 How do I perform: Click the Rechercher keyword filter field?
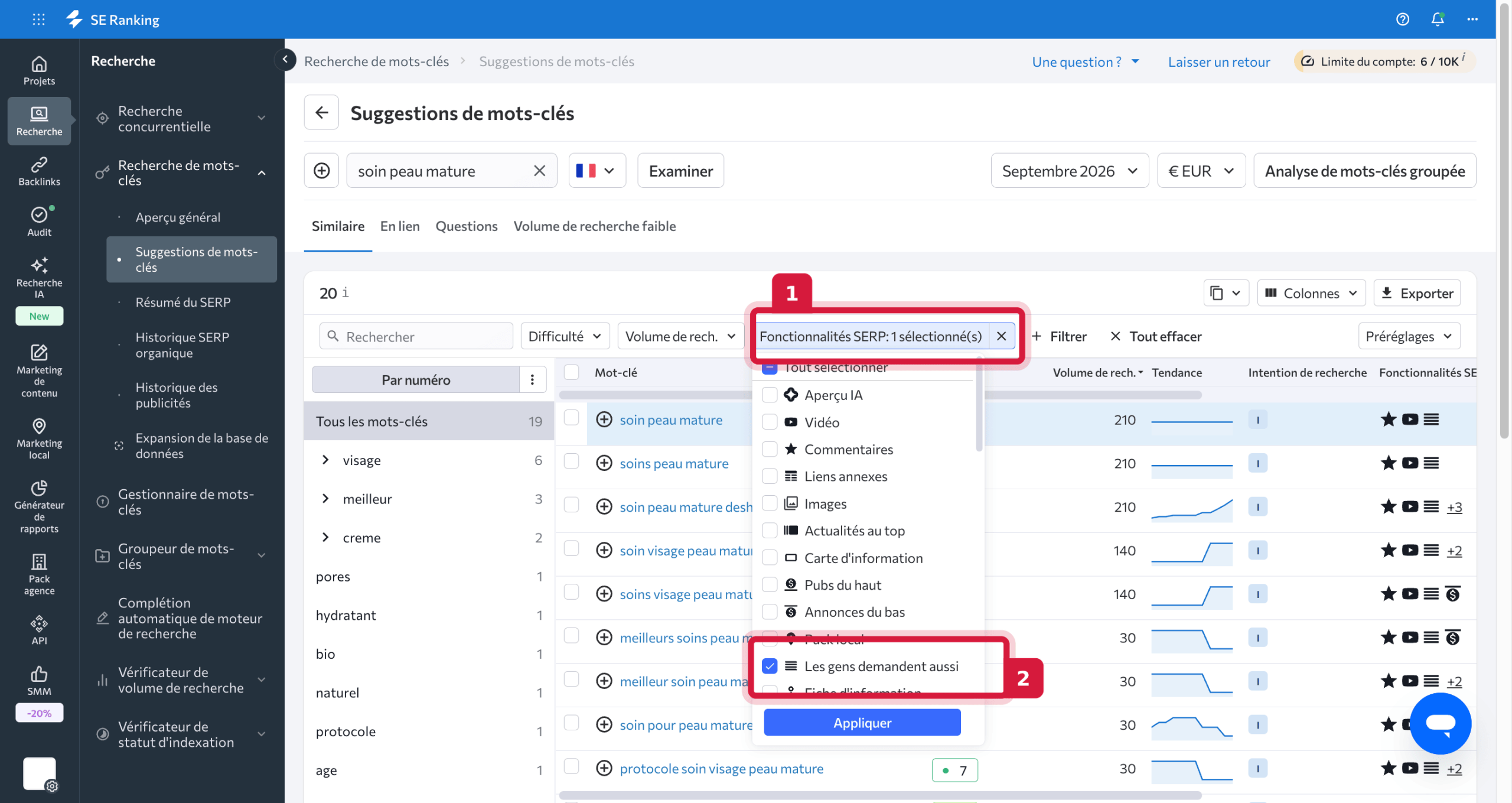coord(416,336)
